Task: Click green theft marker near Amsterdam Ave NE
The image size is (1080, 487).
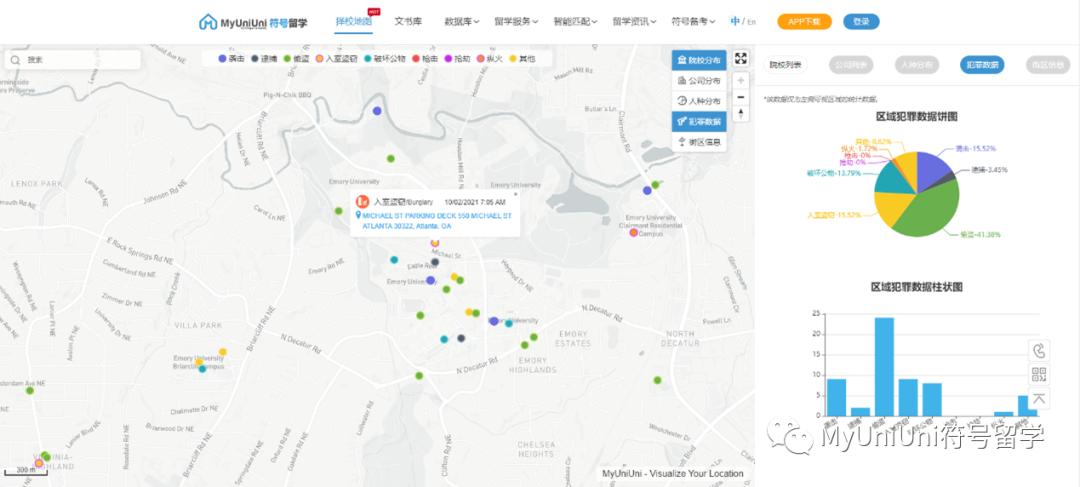Action: 30,391
